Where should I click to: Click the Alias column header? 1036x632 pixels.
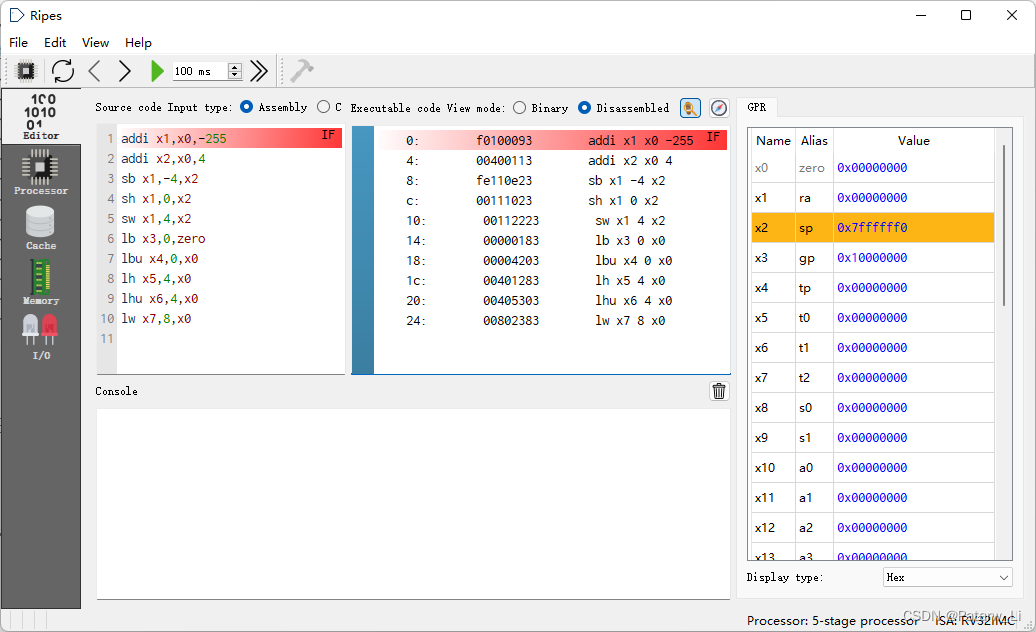pyautogui.click(x=814, y=141)
